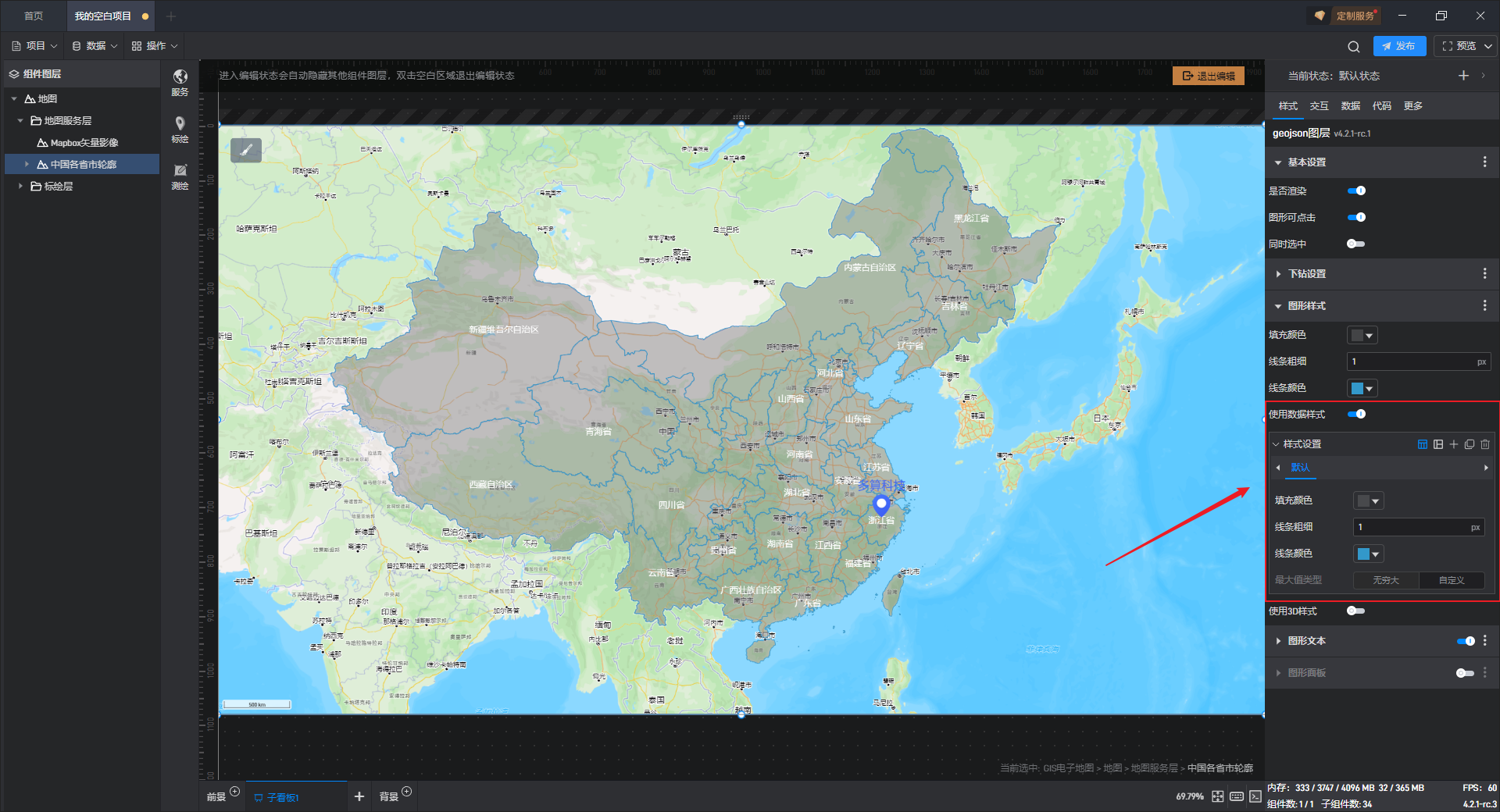Select 自定义 max value type
Screen dimensions: 1500x812
pos(1452,580)
